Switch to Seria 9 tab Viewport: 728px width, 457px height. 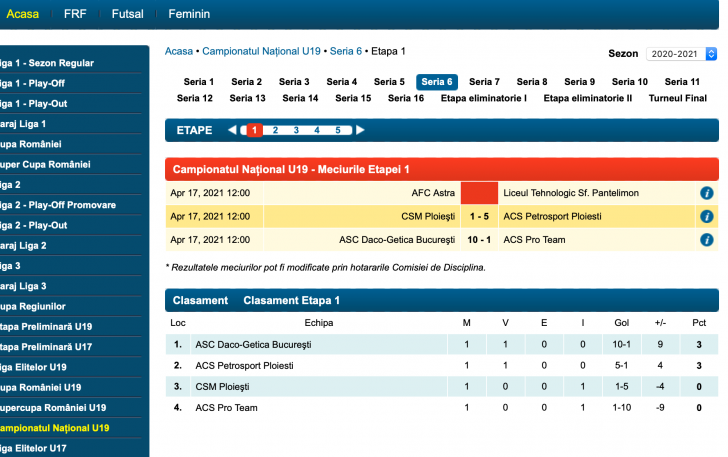click(579, 82)
